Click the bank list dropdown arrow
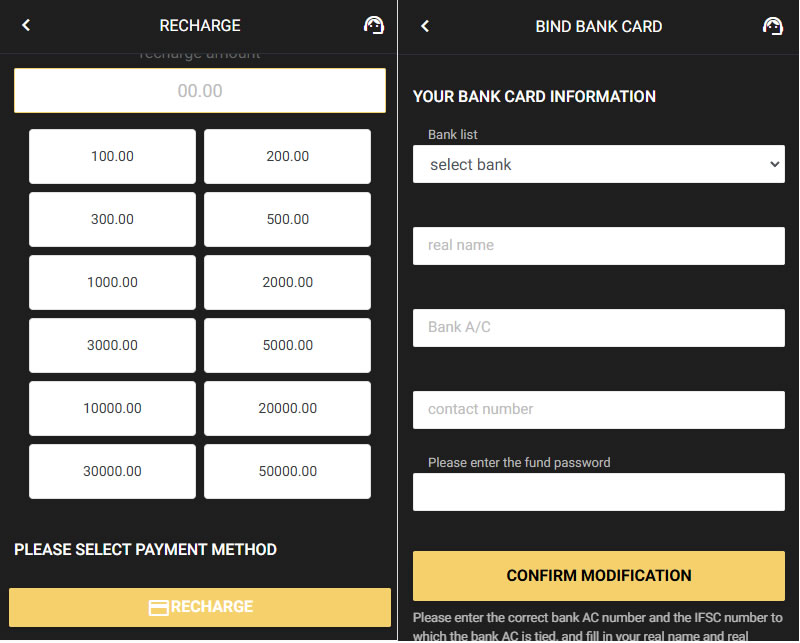This screenshot has height=643, width=800. [774, 164]
